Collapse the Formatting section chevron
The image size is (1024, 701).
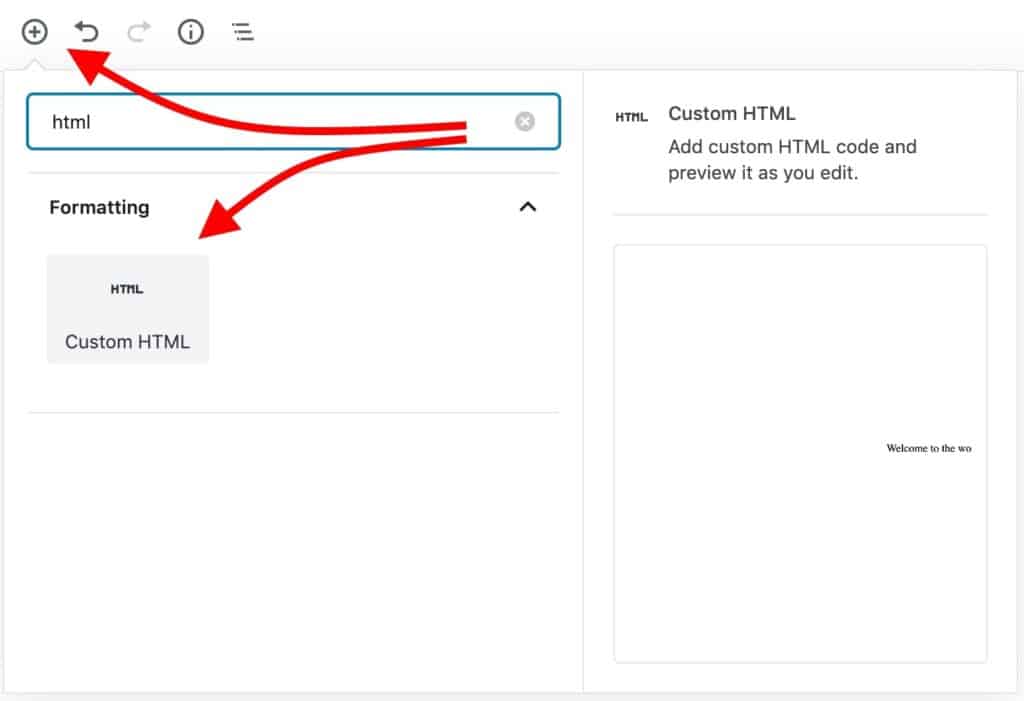pyautogui.click(x=528, y=207)
